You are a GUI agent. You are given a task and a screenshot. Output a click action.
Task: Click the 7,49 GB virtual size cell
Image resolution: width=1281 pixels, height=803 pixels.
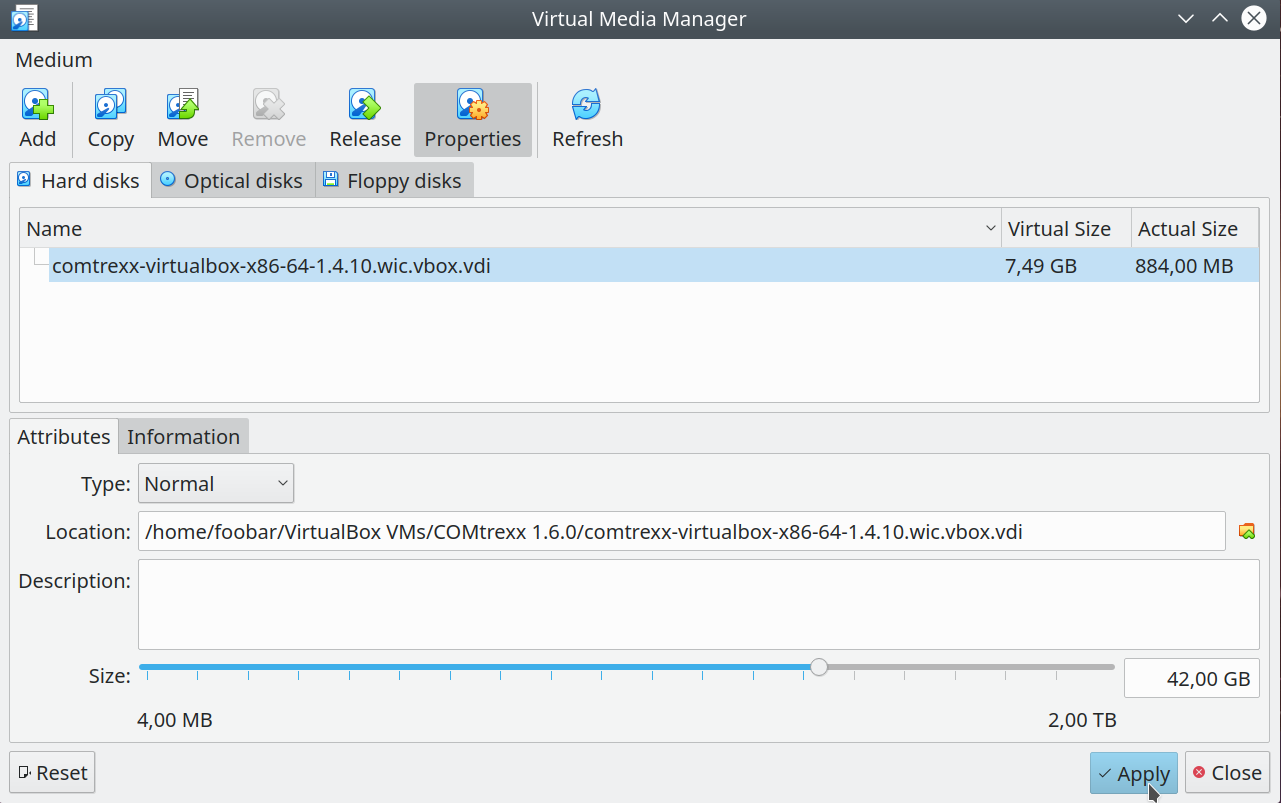[1041, 266]
